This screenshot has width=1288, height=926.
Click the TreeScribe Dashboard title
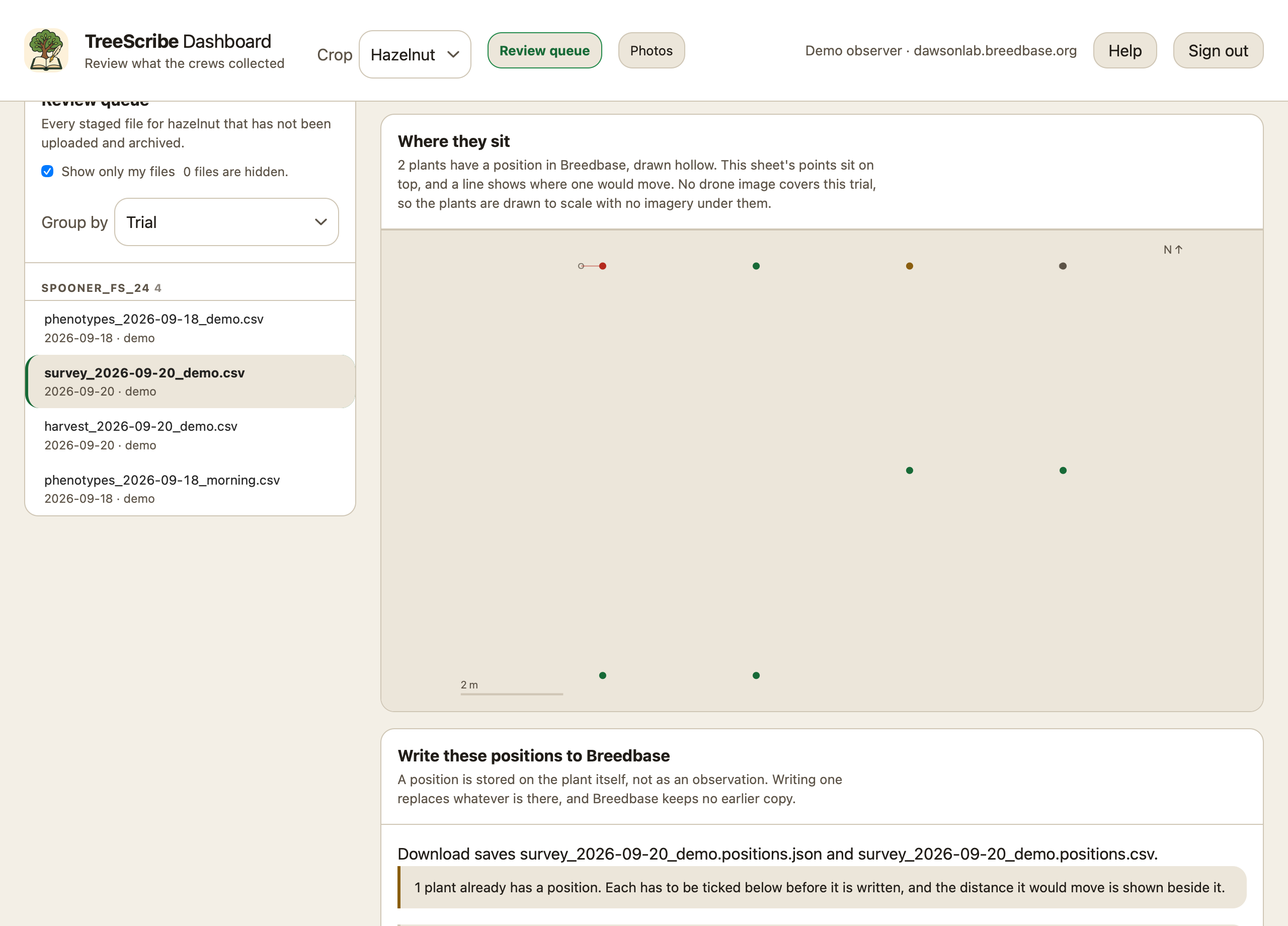pyautogui.click(x=178, y=41)
